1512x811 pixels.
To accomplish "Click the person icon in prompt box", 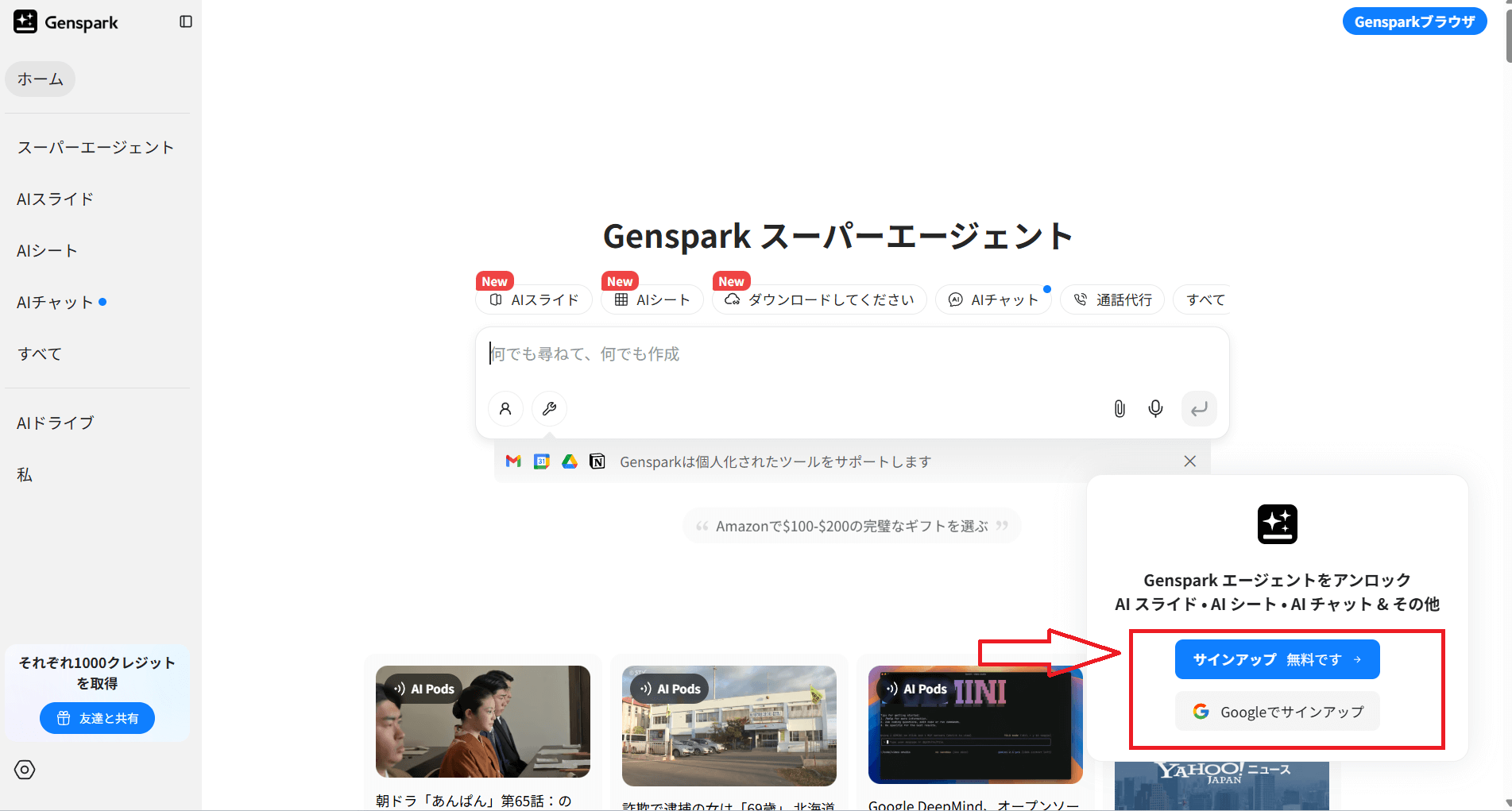I will 505,409.
